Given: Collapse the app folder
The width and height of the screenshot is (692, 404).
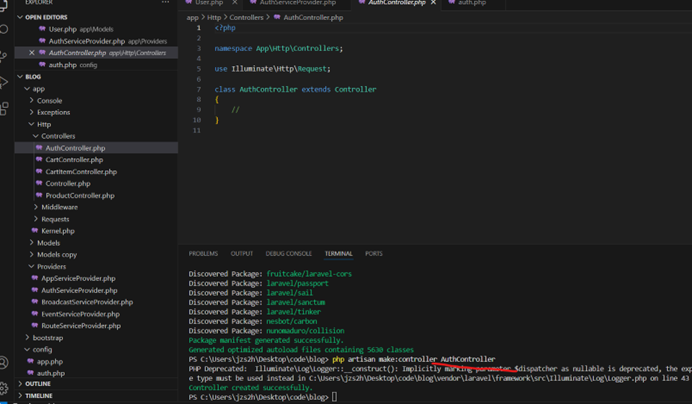Looking at the screenshot, I should [x=97, y=89].
